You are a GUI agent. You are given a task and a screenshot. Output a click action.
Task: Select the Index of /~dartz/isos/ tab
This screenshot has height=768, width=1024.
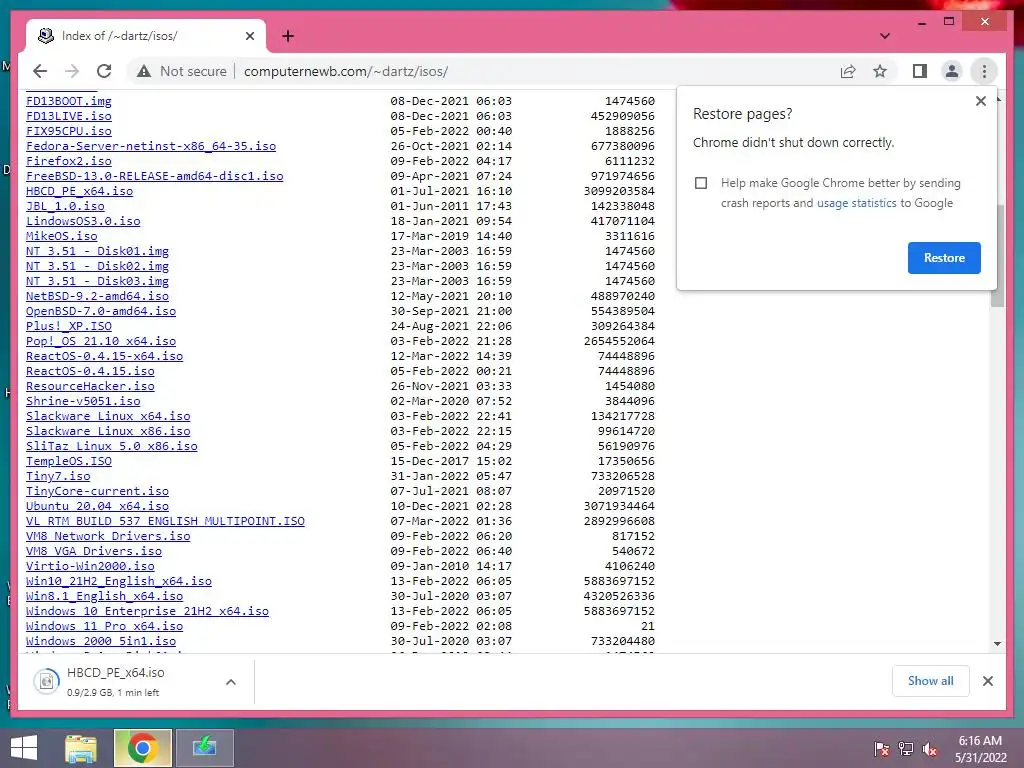pyautogui.click(x=145, y=36)
